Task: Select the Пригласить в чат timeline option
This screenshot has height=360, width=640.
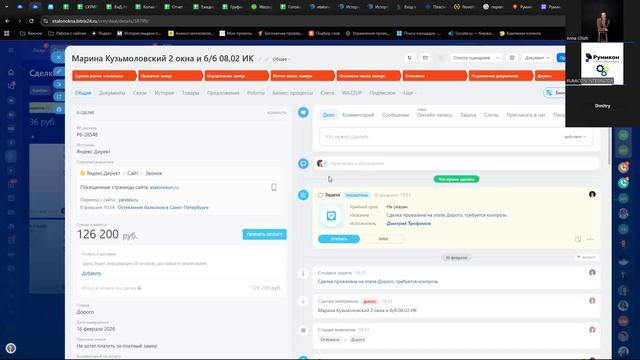Action: [525, 115]
